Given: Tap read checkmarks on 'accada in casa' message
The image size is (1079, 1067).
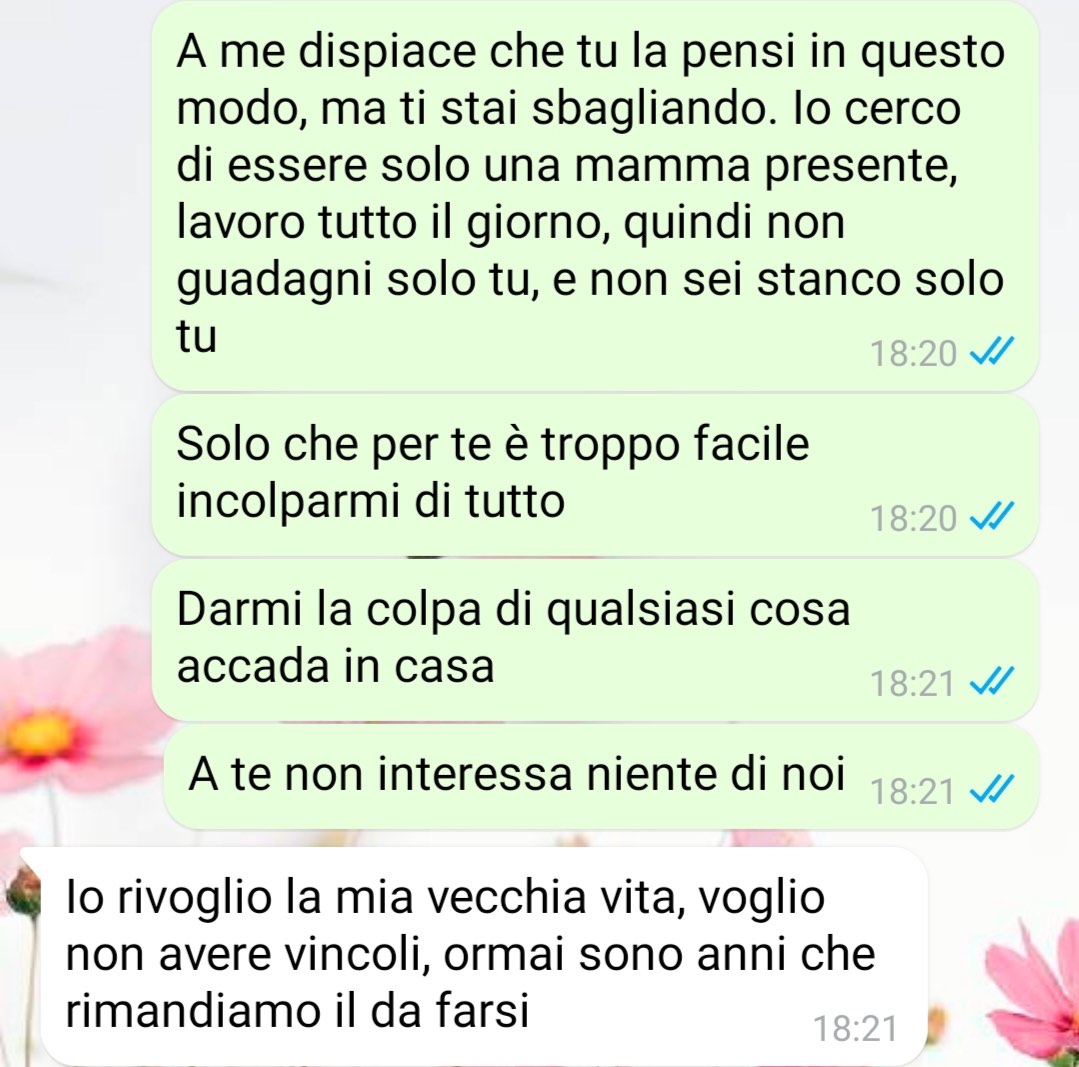Looking at the screenshot, I should [x=991, y=682].
